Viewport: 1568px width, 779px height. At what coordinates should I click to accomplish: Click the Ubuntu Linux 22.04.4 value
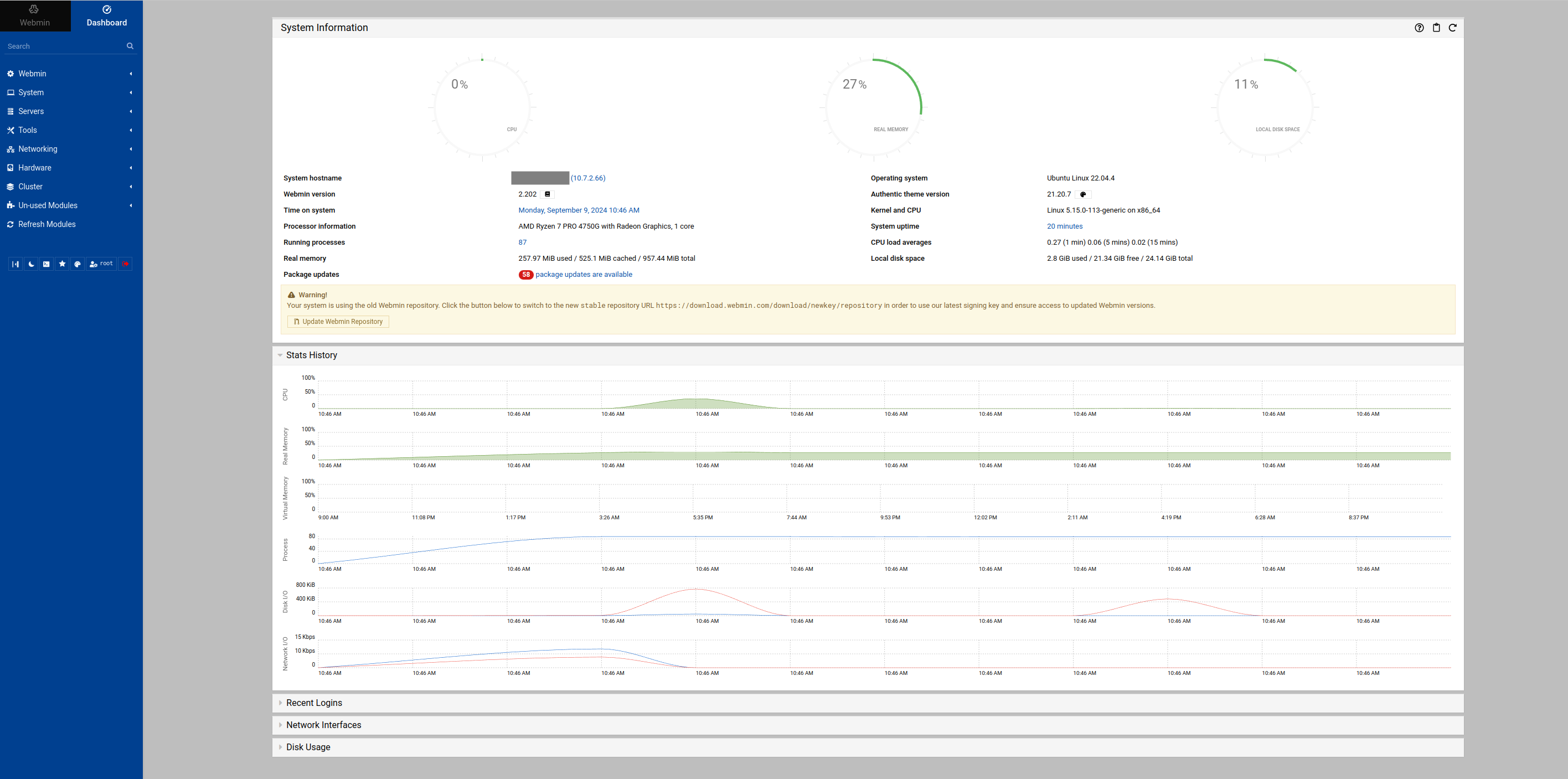[x=1080, y=178]
